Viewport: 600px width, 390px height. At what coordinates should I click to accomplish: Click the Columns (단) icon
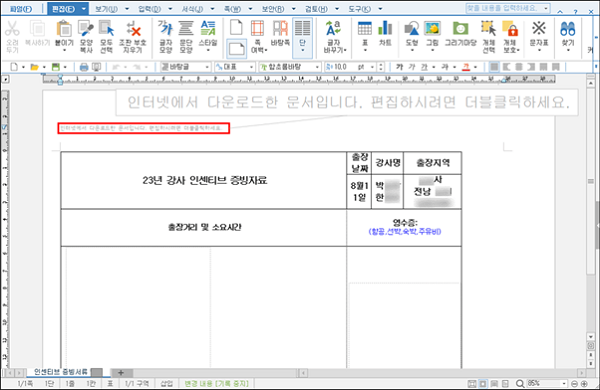click(x=302, y=37)
